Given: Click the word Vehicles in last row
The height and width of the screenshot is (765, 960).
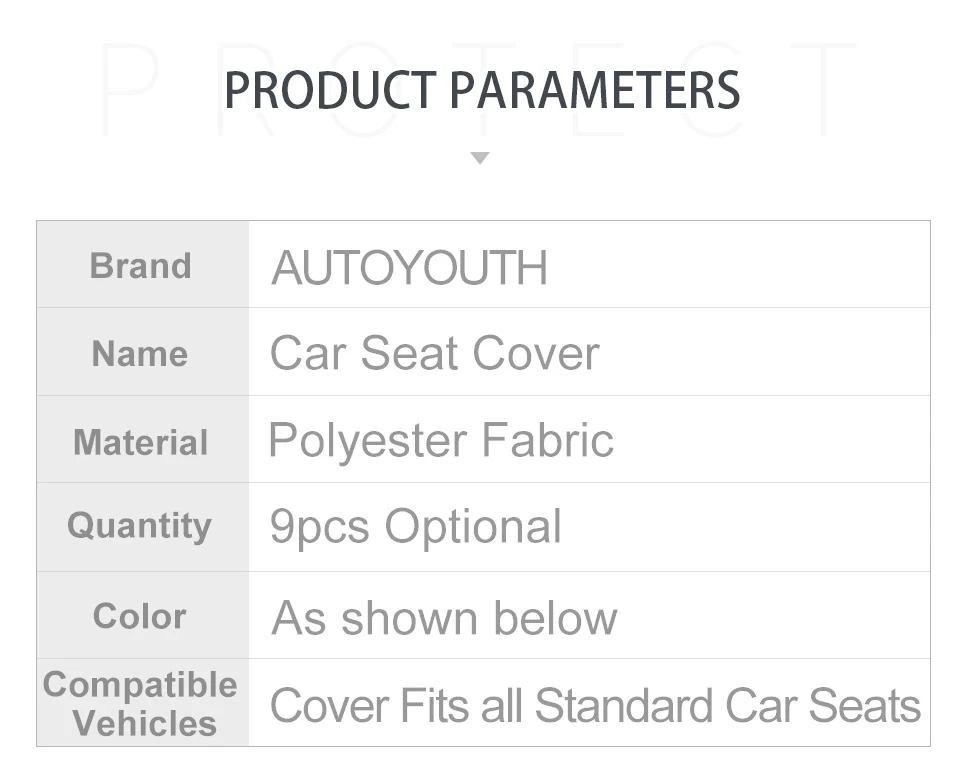Looking at the screenshot, I should 145,723.
